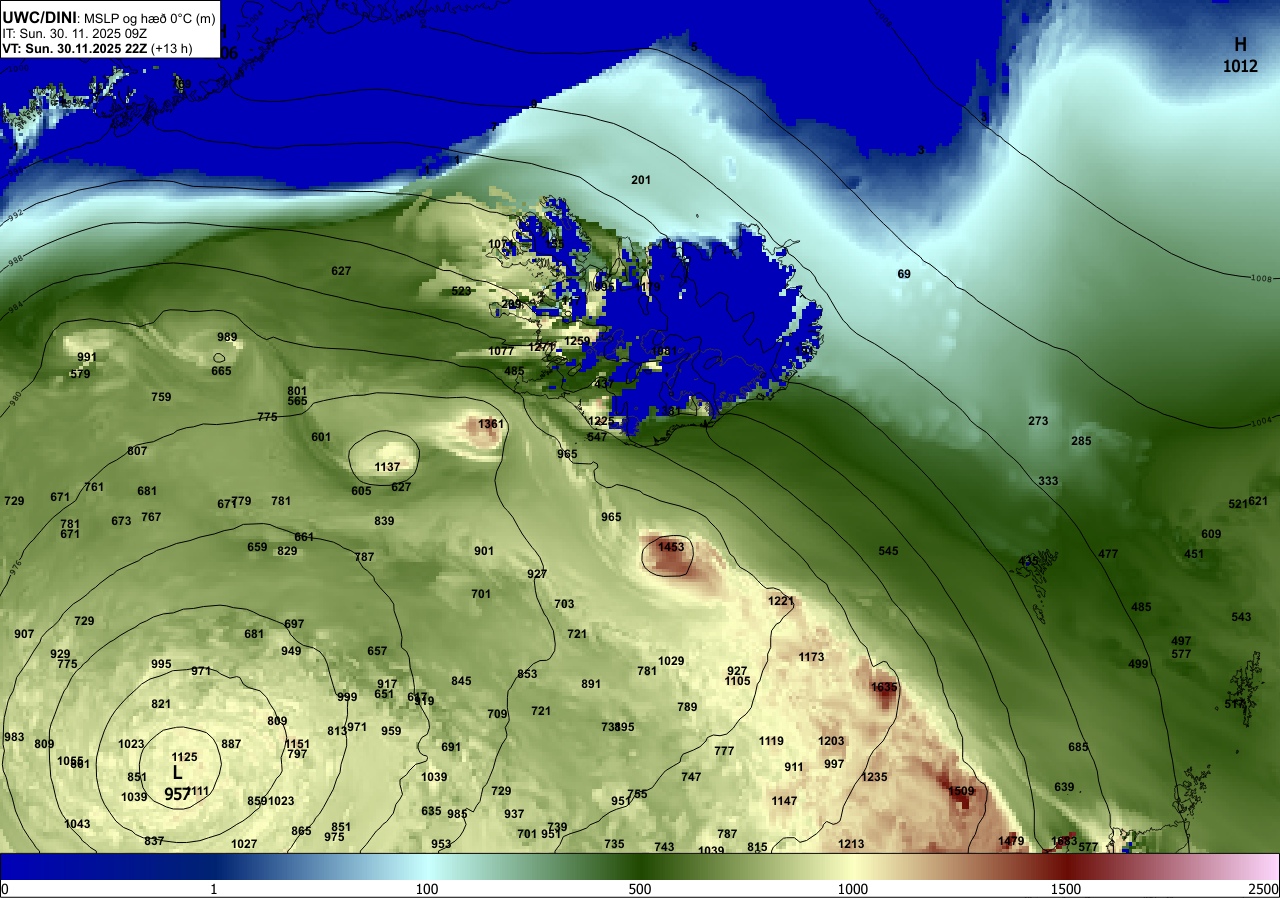This screenshot has height=898, width=1280.
Task: Click the 1453 height value
Action: pos(671,547)
